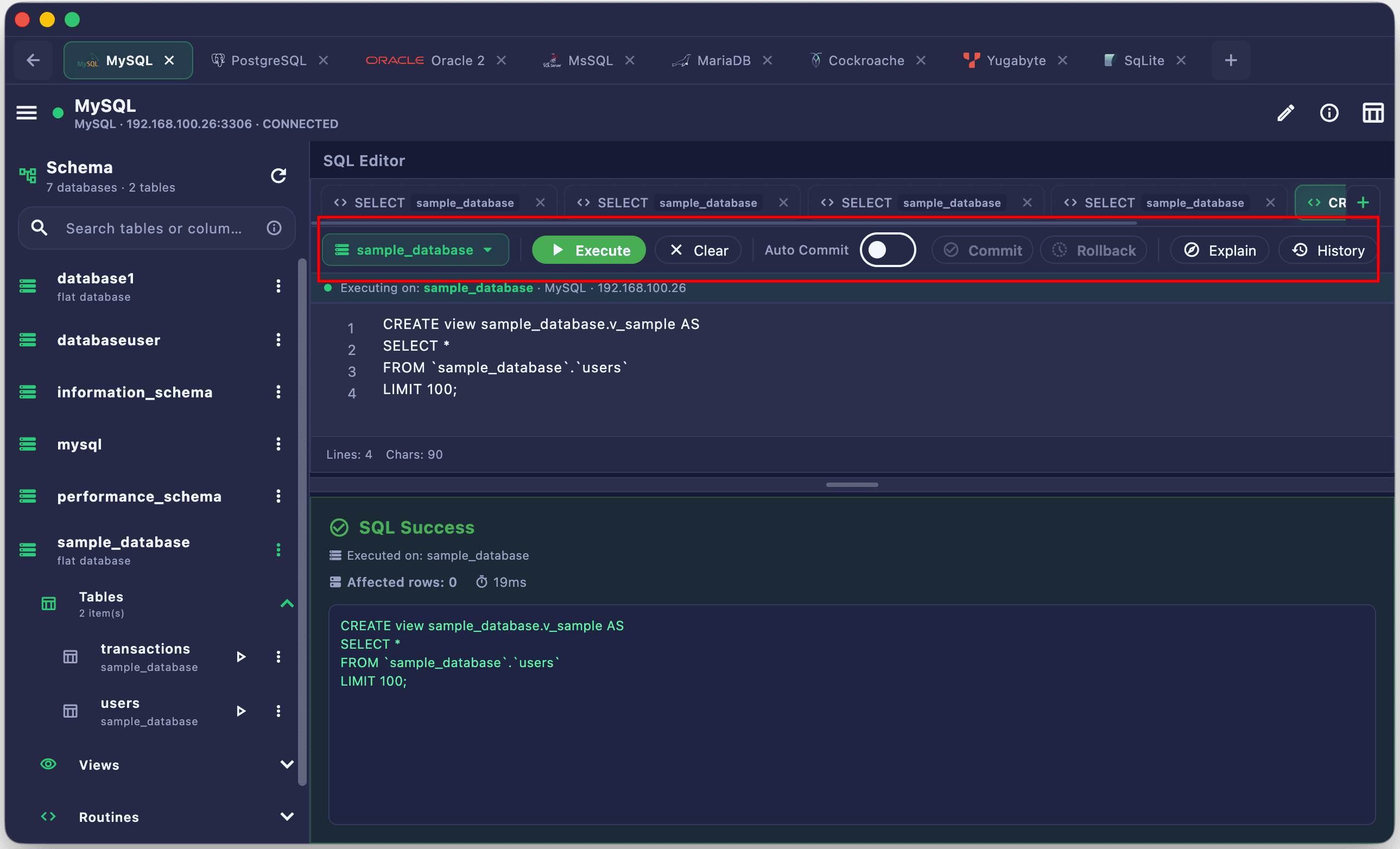Click the schema panel vertical scrollbar
This screenshot has height=849, width=1400.
point(302,523)
